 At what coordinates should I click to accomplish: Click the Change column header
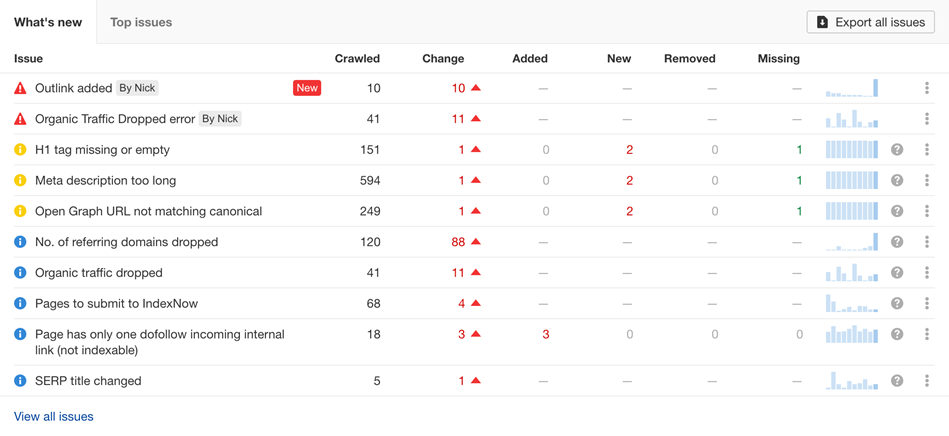coord(443,59)
